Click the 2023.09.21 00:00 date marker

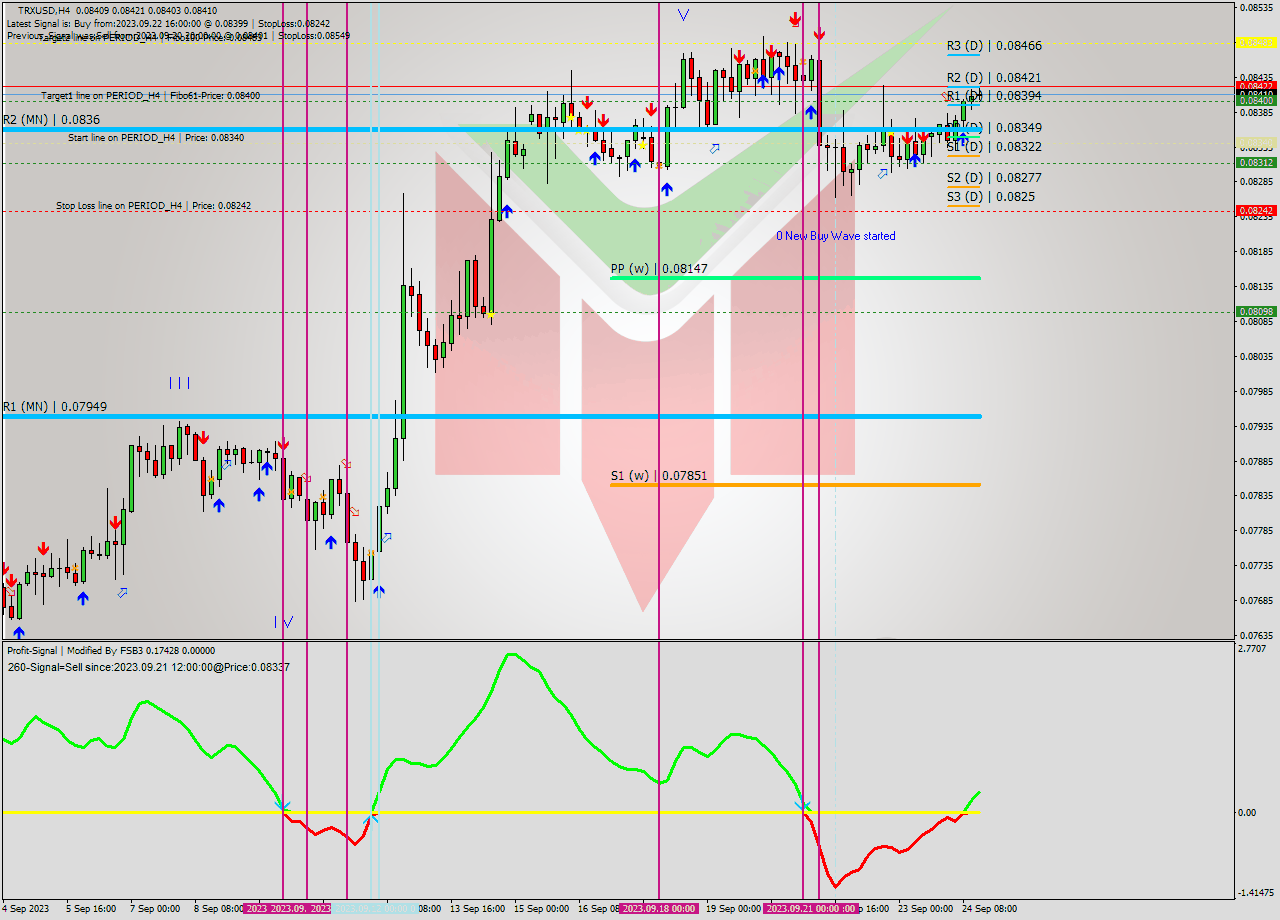(803, 909)
